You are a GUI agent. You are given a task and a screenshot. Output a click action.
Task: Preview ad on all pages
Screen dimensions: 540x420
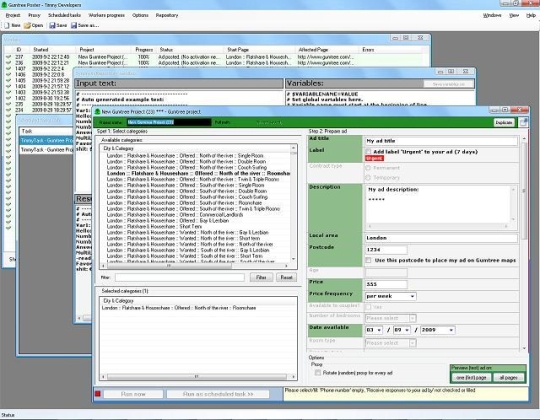point(508,377)
